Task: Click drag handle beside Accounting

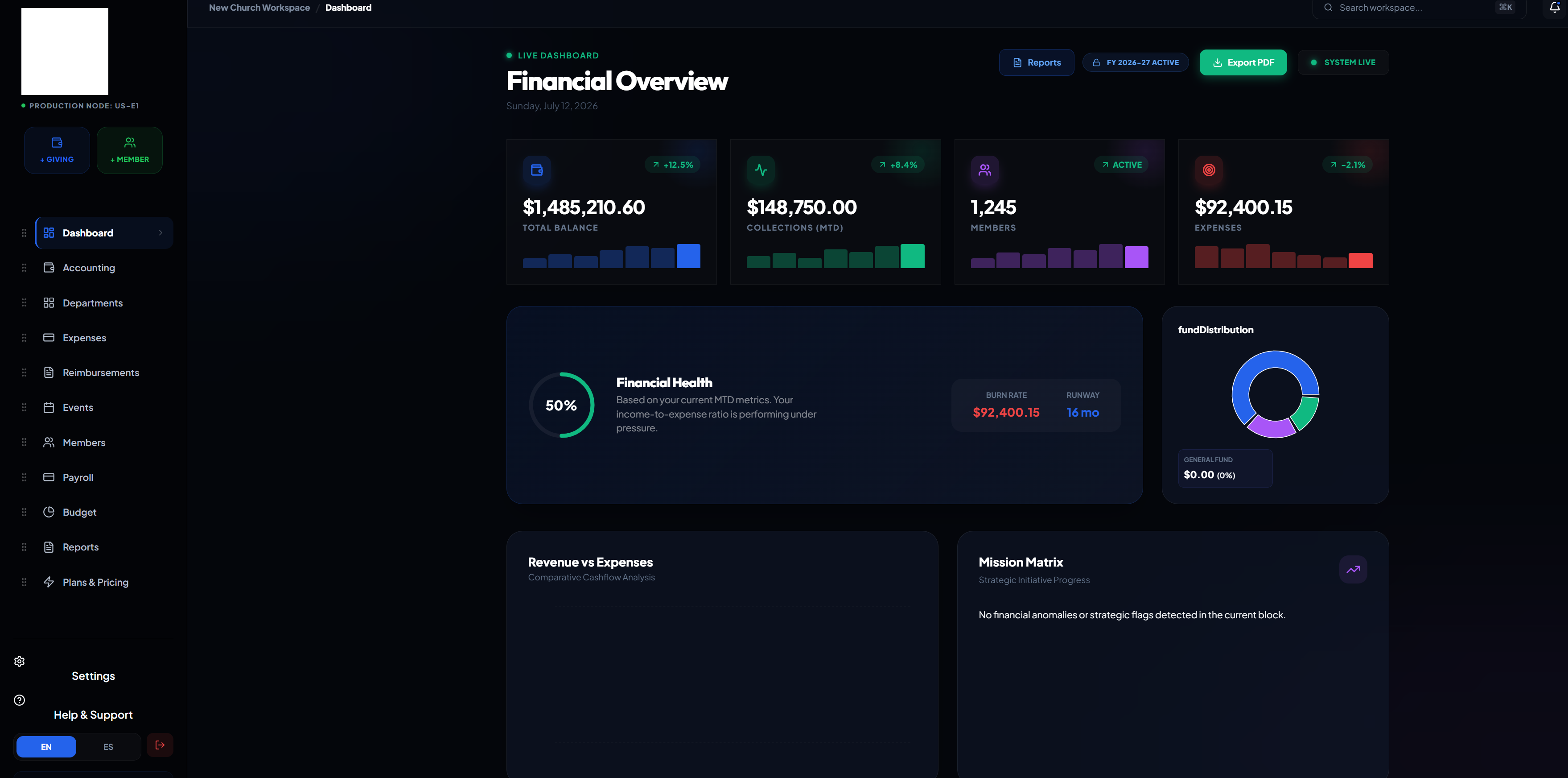Action: [24, 268]
